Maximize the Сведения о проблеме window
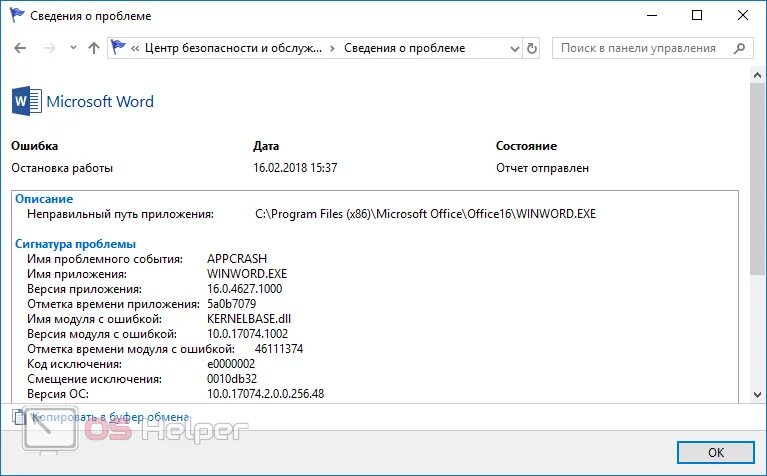This screenshot has width=767, height=476. (697, 15)
